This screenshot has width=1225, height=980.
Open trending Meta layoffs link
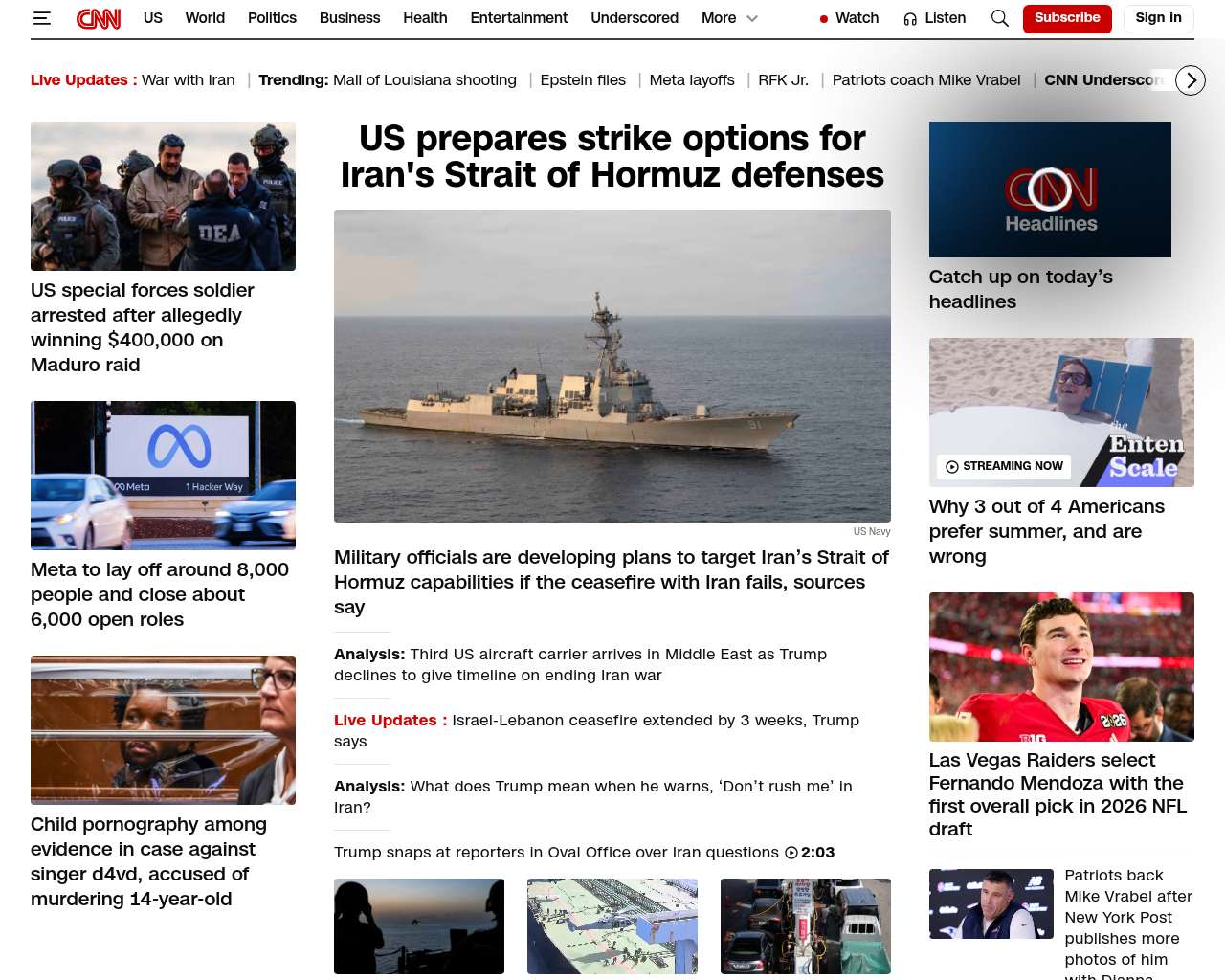692,80
